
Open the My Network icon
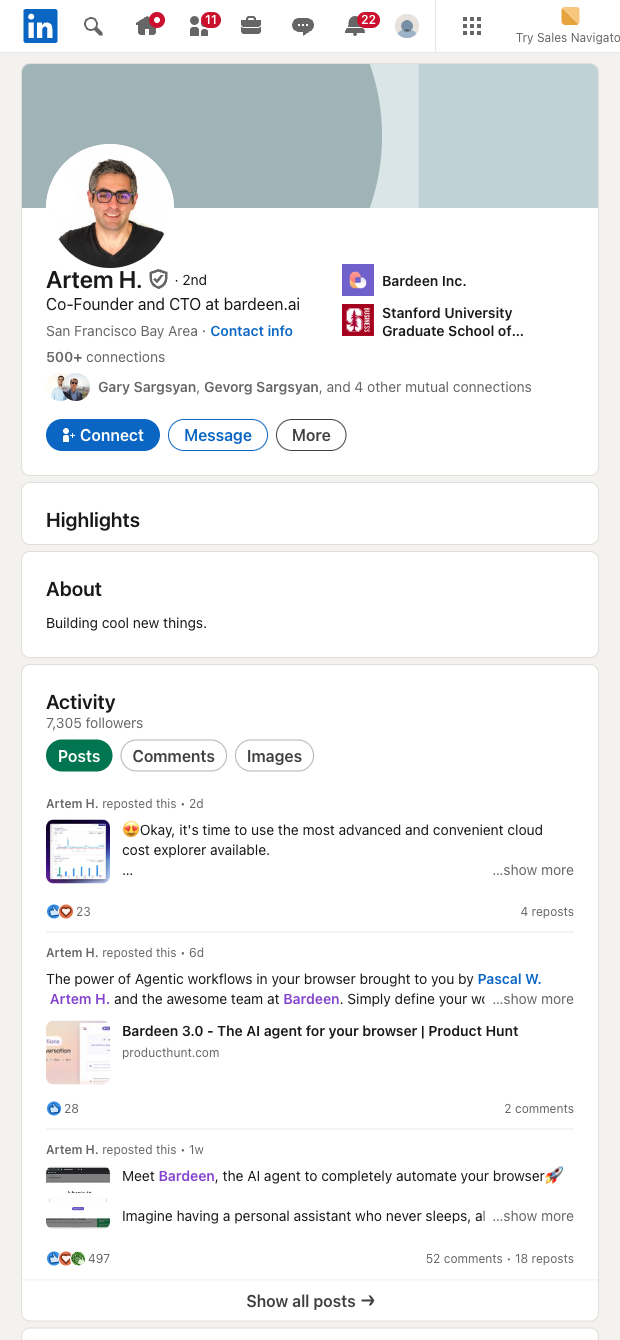point(200,26)
